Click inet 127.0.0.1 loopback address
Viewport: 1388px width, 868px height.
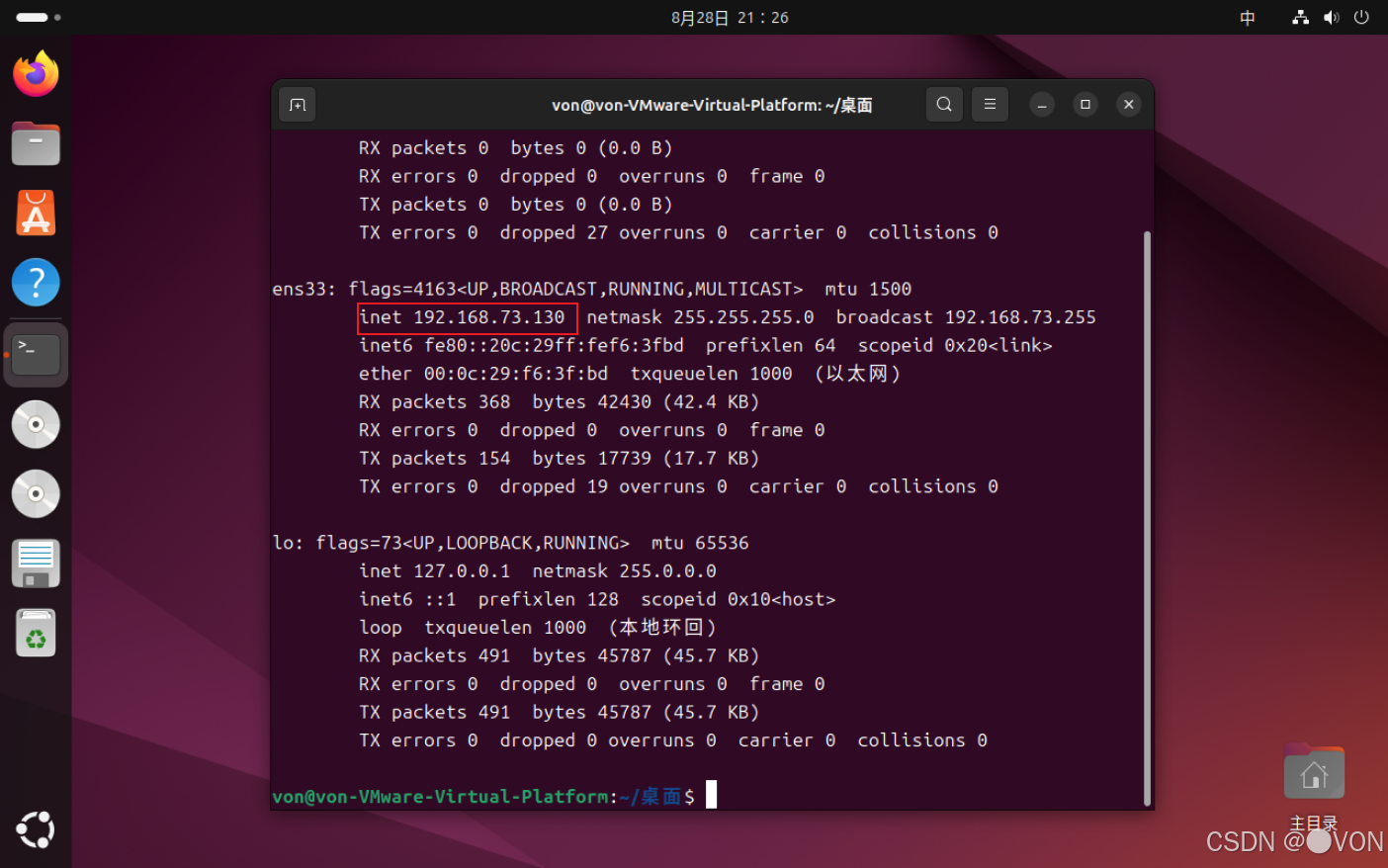435,571
